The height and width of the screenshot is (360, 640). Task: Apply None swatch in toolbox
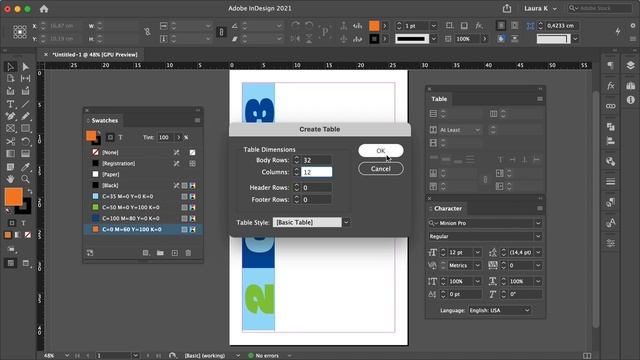point(28,235)
